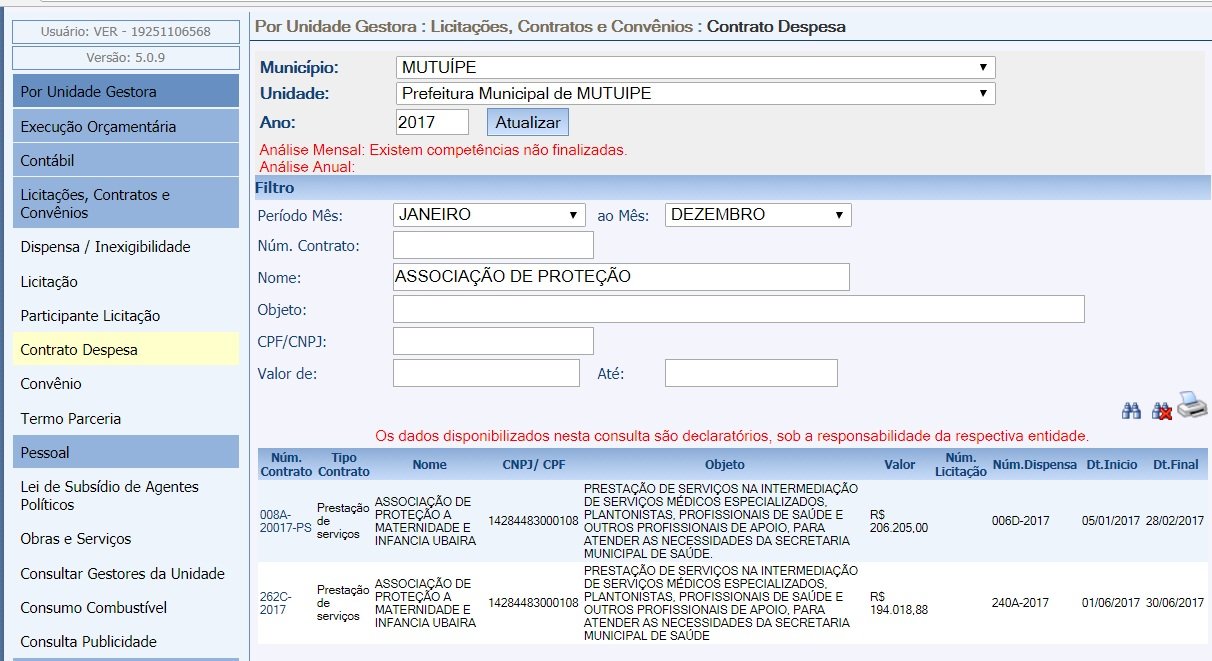The width and height of the screenshot is (1212, 661).
Task: Go to Licitação menu item
Action: [x=49, y=282]
